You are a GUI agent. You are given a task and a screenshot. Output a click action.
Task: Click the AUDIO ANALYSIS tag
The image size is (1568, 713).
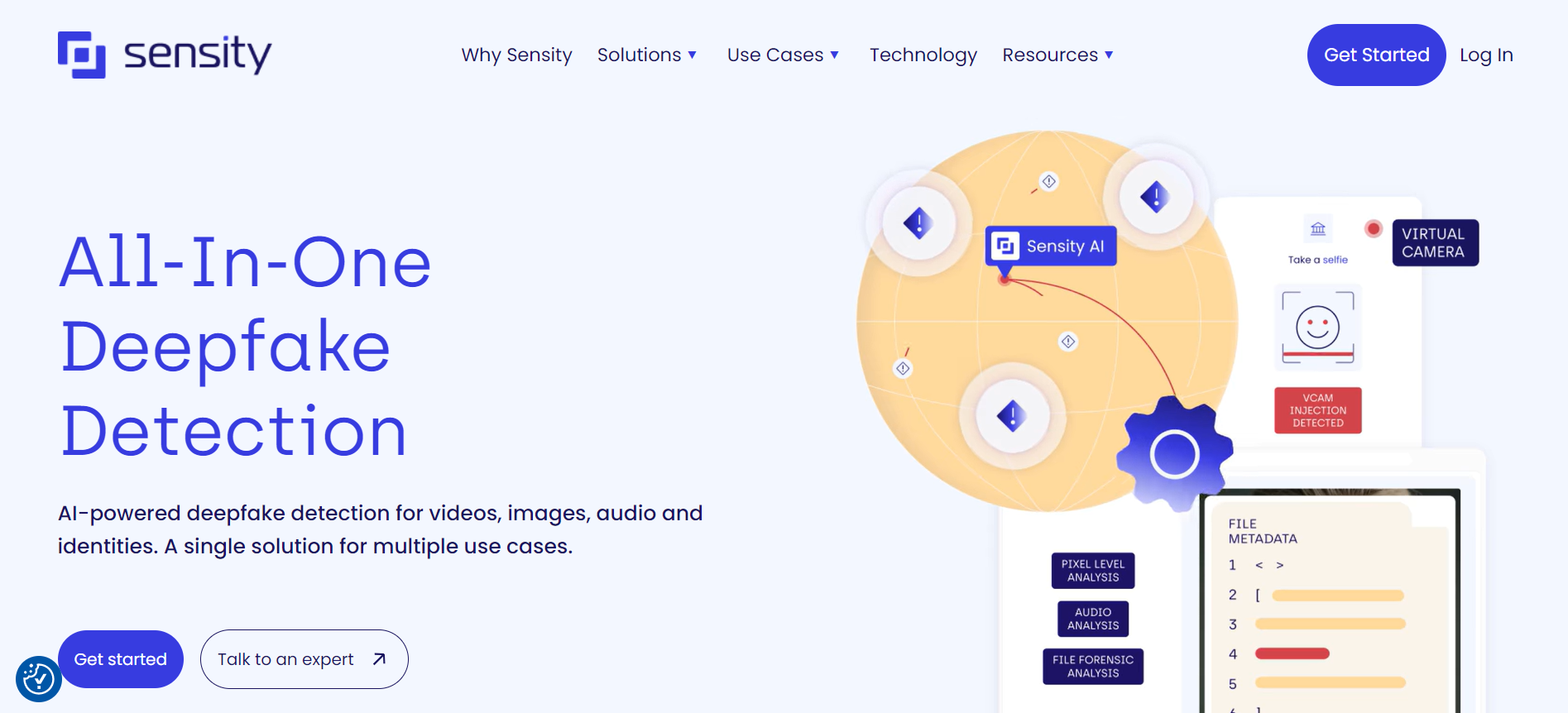click(x=1093, y=619)
